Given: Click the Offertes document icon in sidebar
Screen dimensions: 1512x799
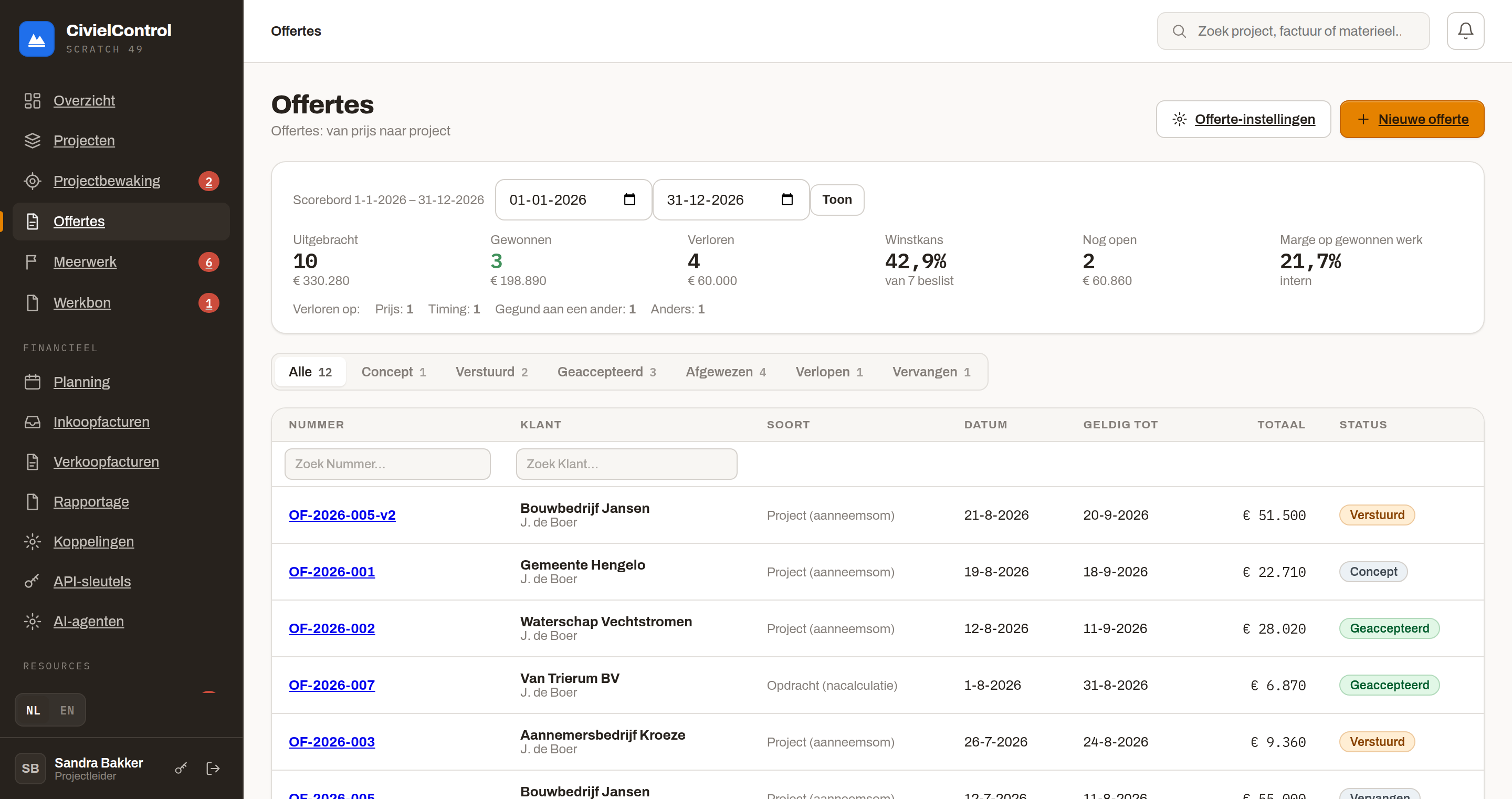Looking at the screenshot, I should point(32,222).
